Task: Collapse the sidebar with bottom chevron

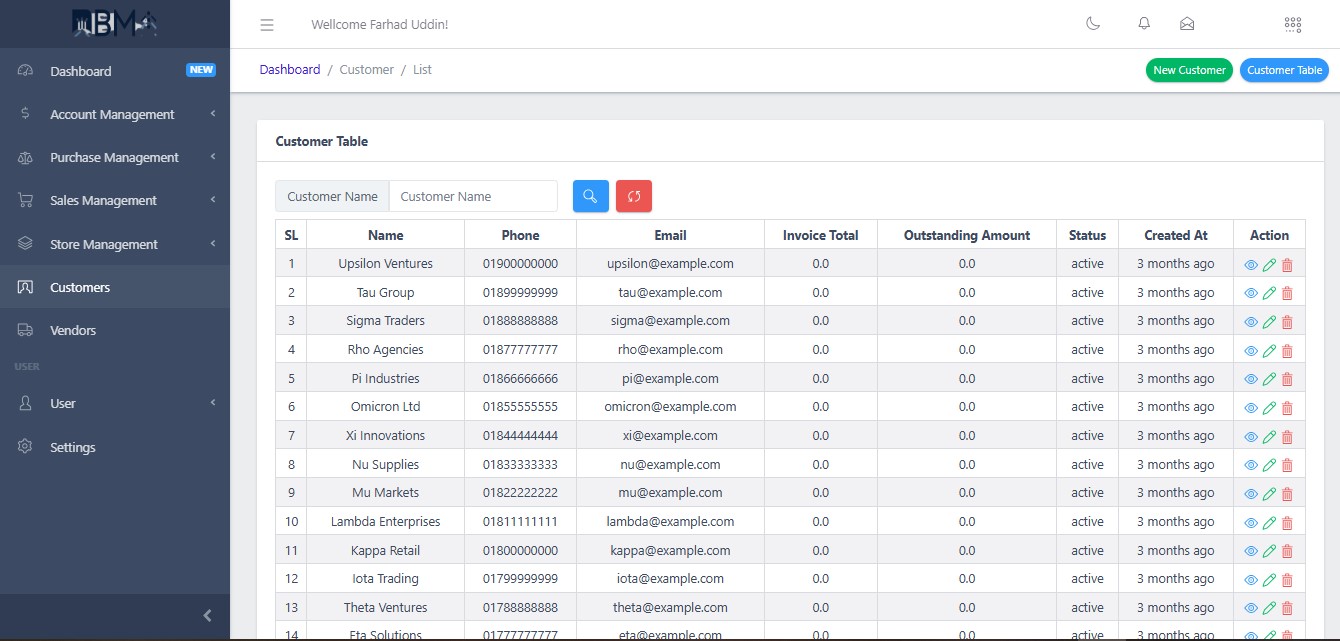Action: click(x=207, y=616)
